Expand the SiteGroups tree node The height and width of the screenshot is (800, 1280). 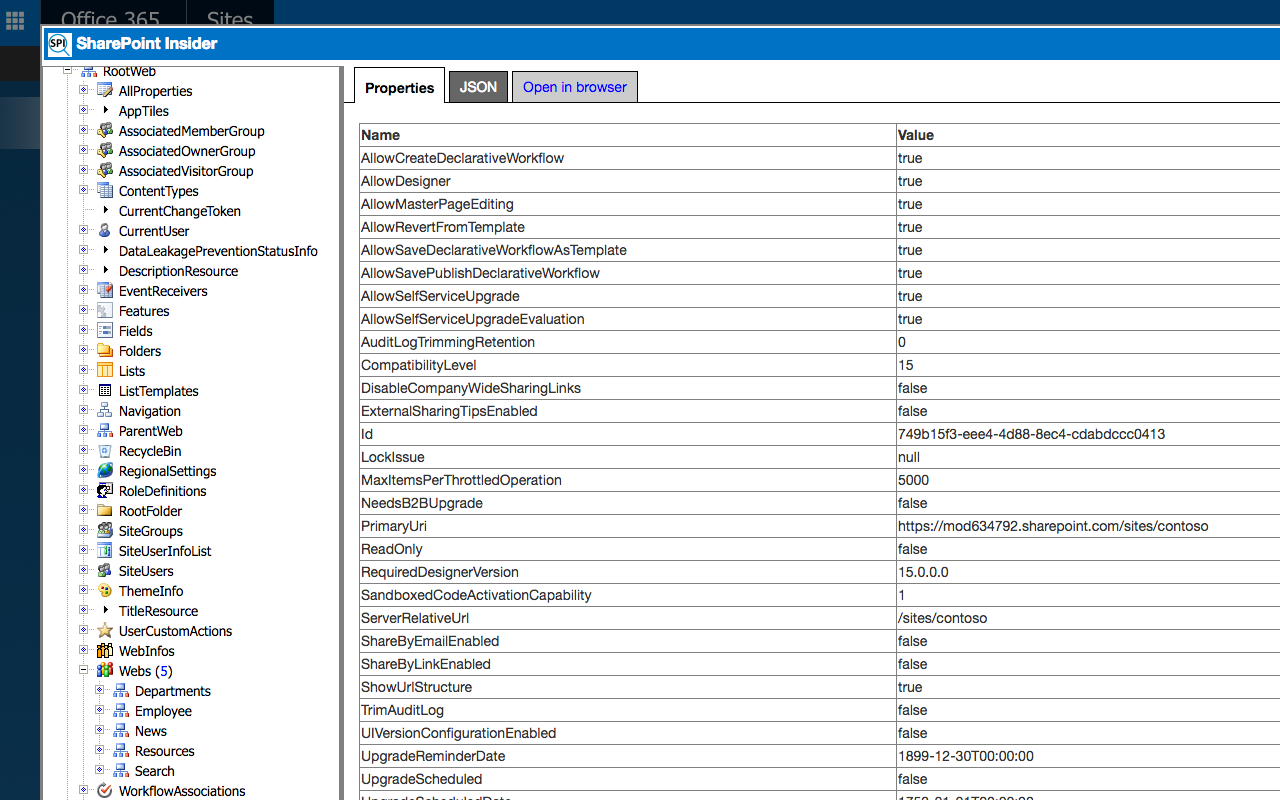pos(84,531)
